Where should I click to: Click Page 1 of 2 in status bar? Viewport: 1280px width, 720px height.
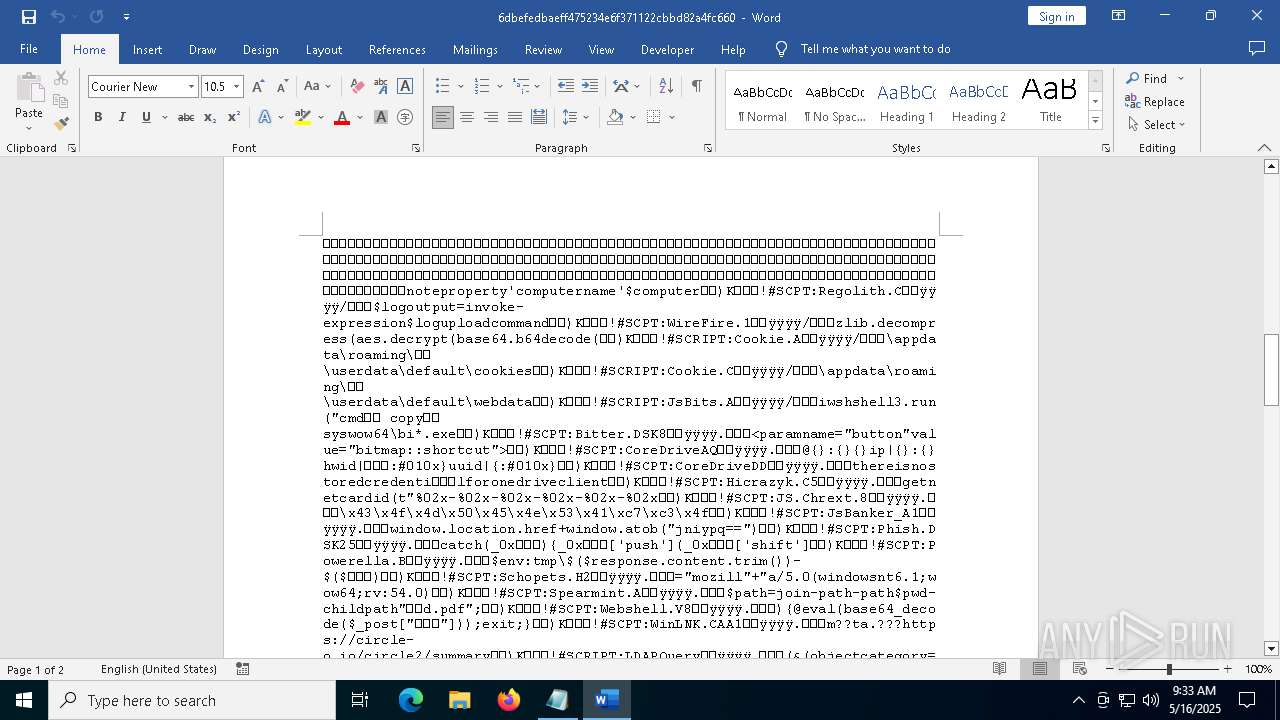tap(35, 669)
